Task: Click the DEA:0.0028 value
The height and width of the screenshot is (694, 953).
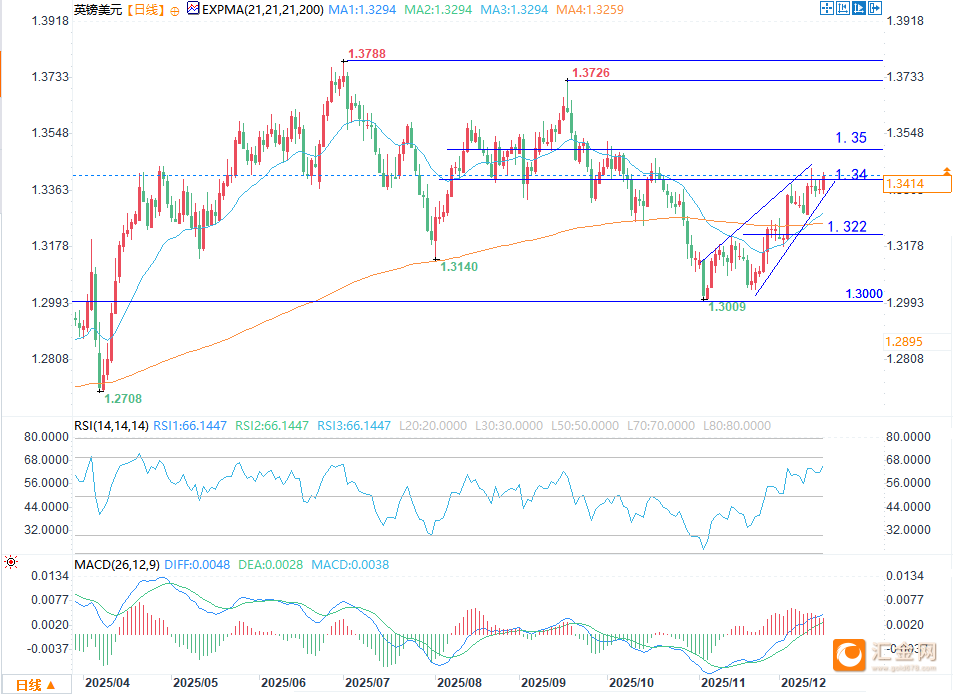Action: pos(270,565)
